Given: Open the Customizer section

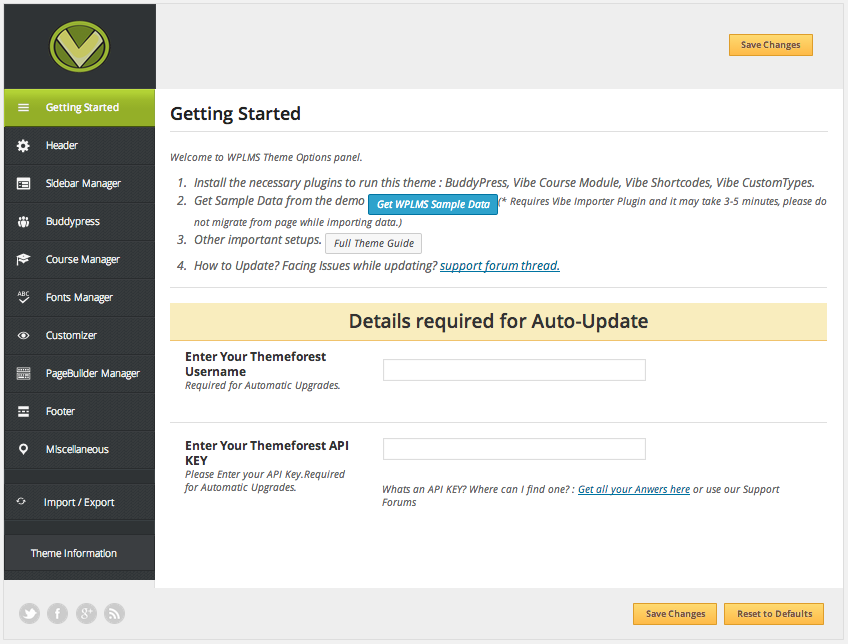Looking at the screenshot, I should click(x=80, y=336).
